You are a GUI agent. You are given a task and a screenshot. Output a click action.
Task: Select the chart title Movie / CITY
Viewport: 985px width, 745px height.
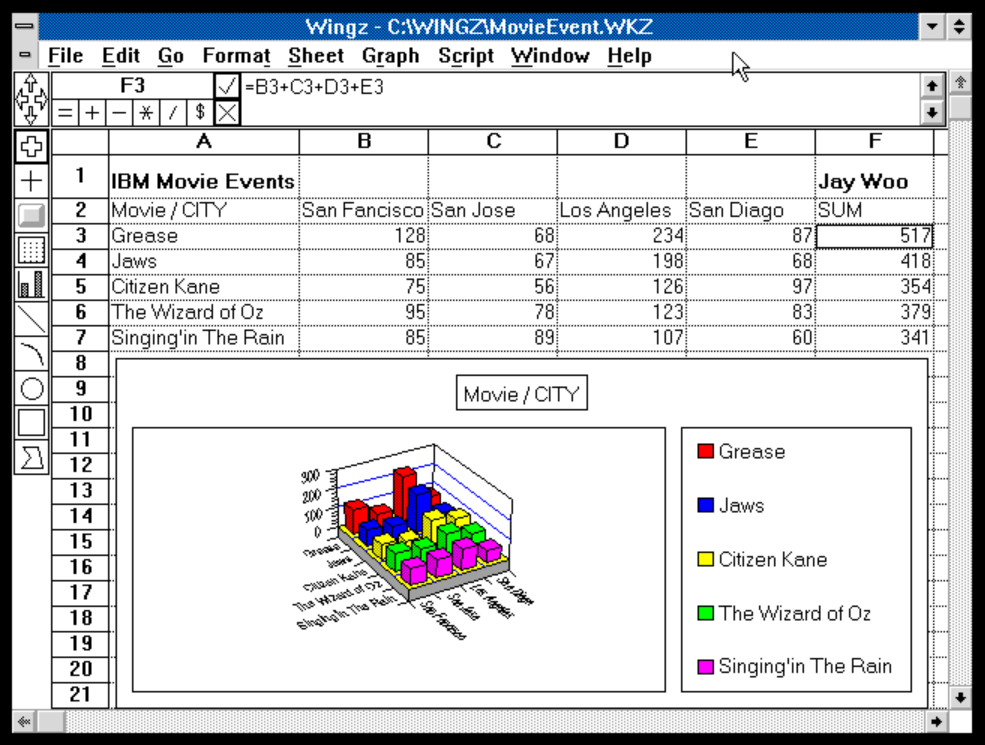click(x=522, y=393)
